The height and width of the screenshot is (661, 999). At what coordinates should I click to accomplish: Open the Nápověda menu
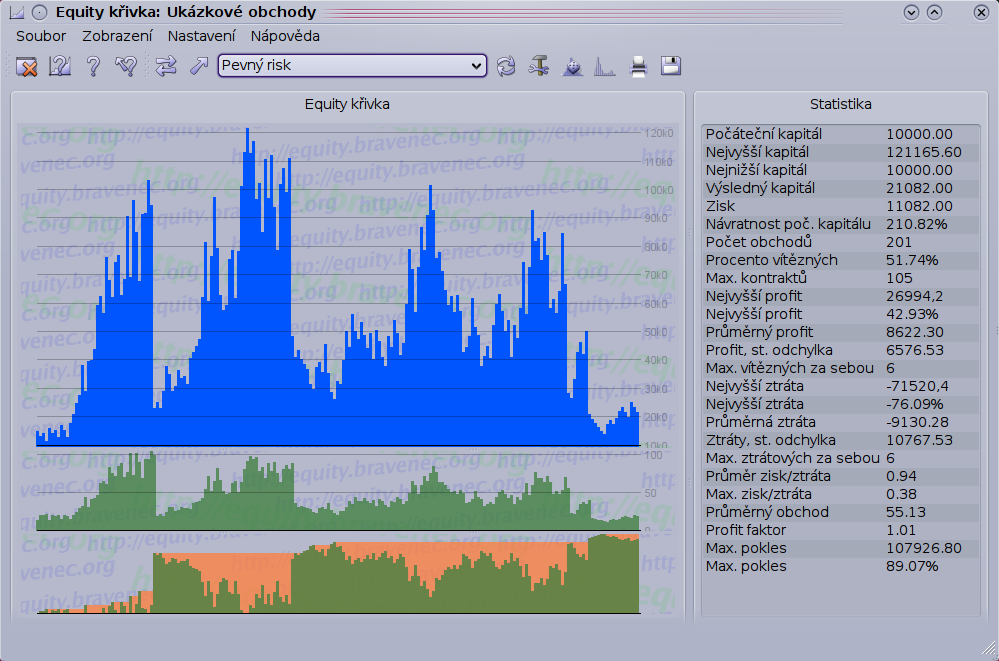click(x=285, y=36)
